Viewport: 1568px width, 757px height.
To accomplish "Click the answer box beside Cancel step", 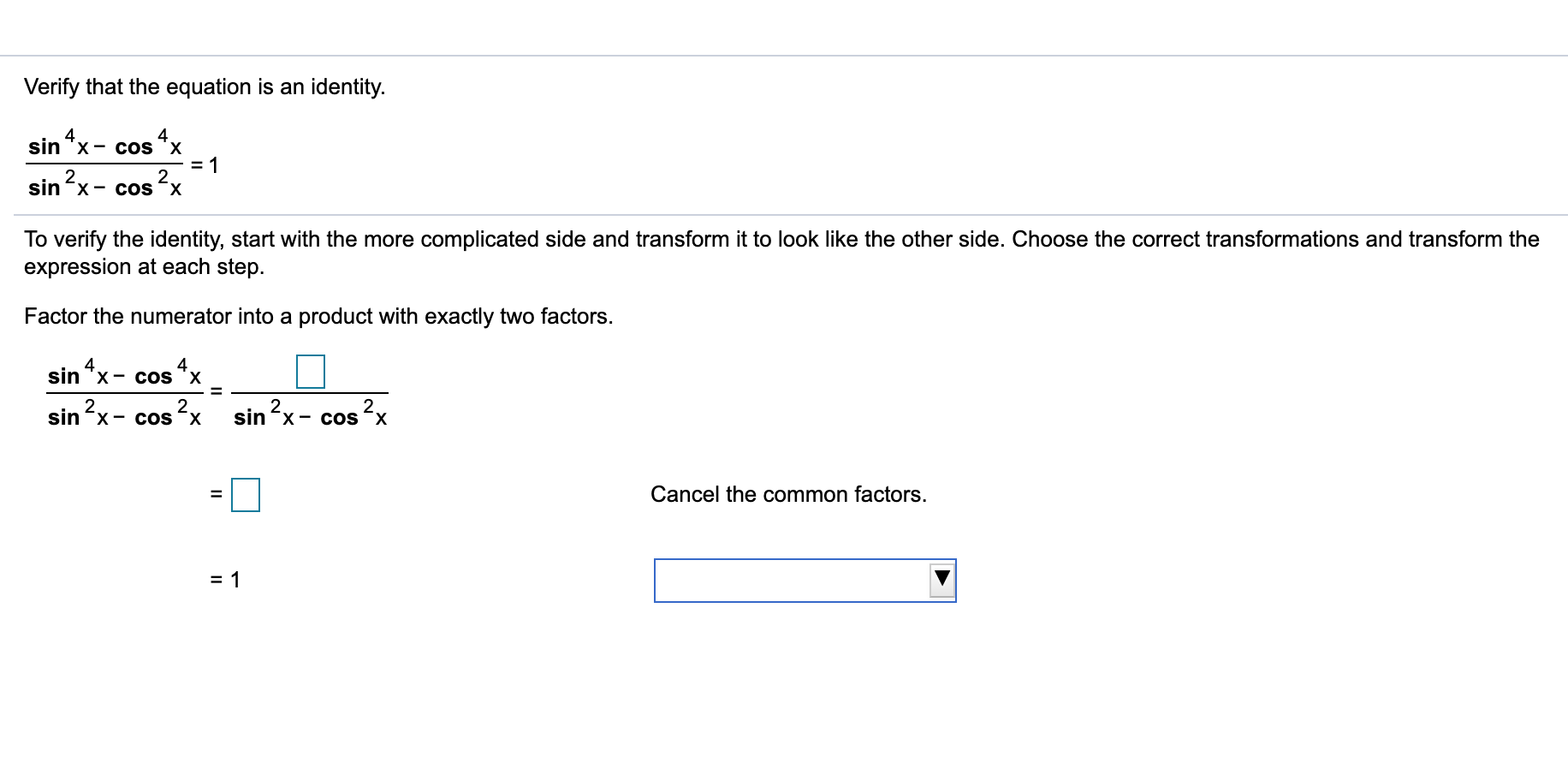I will (246, 495).
